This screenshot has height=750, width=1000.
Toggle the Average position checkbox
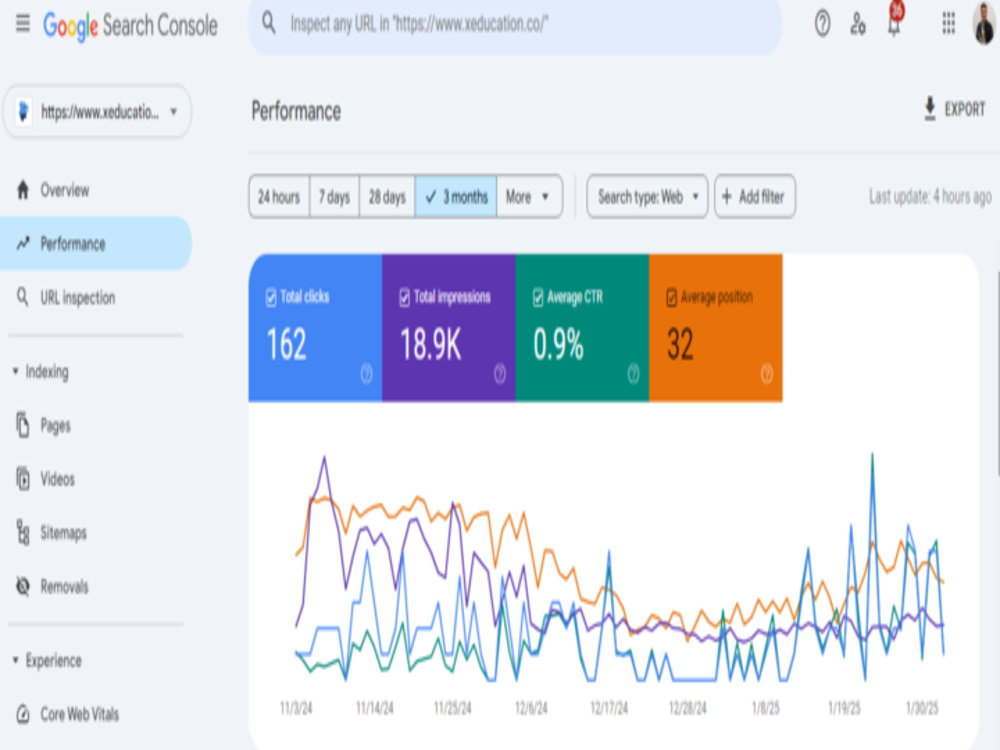pos(672,297)
